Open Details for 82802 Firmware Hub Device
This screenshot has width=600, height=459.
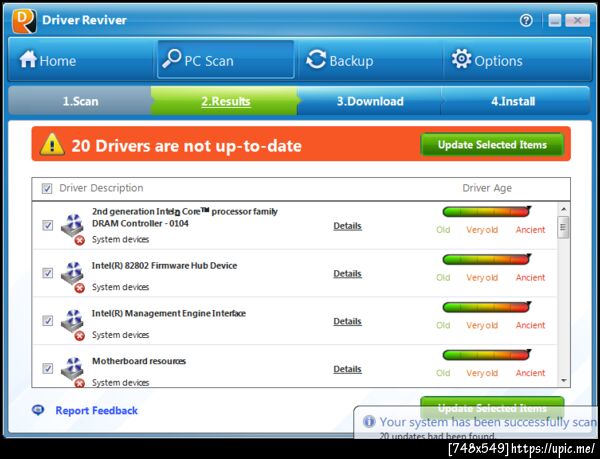pos(347,274)
